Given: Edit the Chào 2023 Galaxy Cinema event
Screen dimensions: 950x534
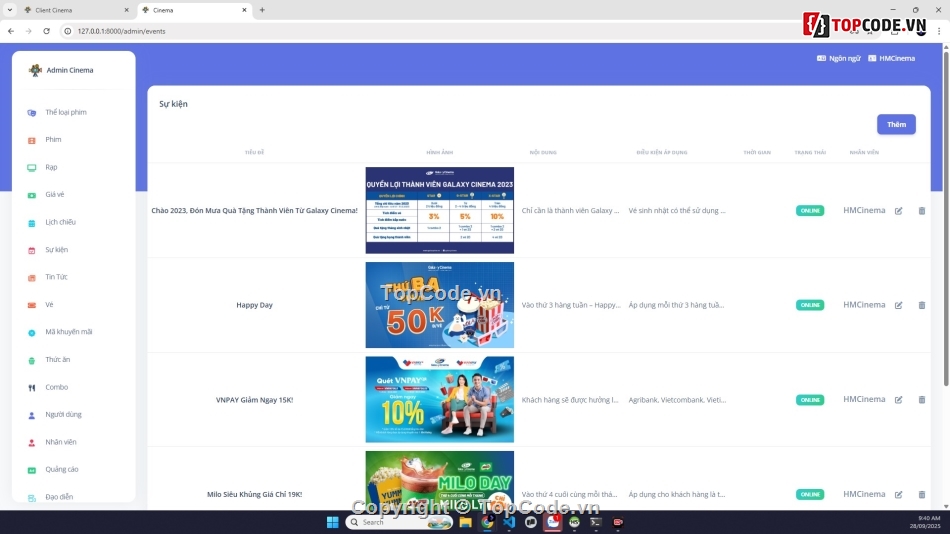Looking at the screenshot, I should coord(898,211).
